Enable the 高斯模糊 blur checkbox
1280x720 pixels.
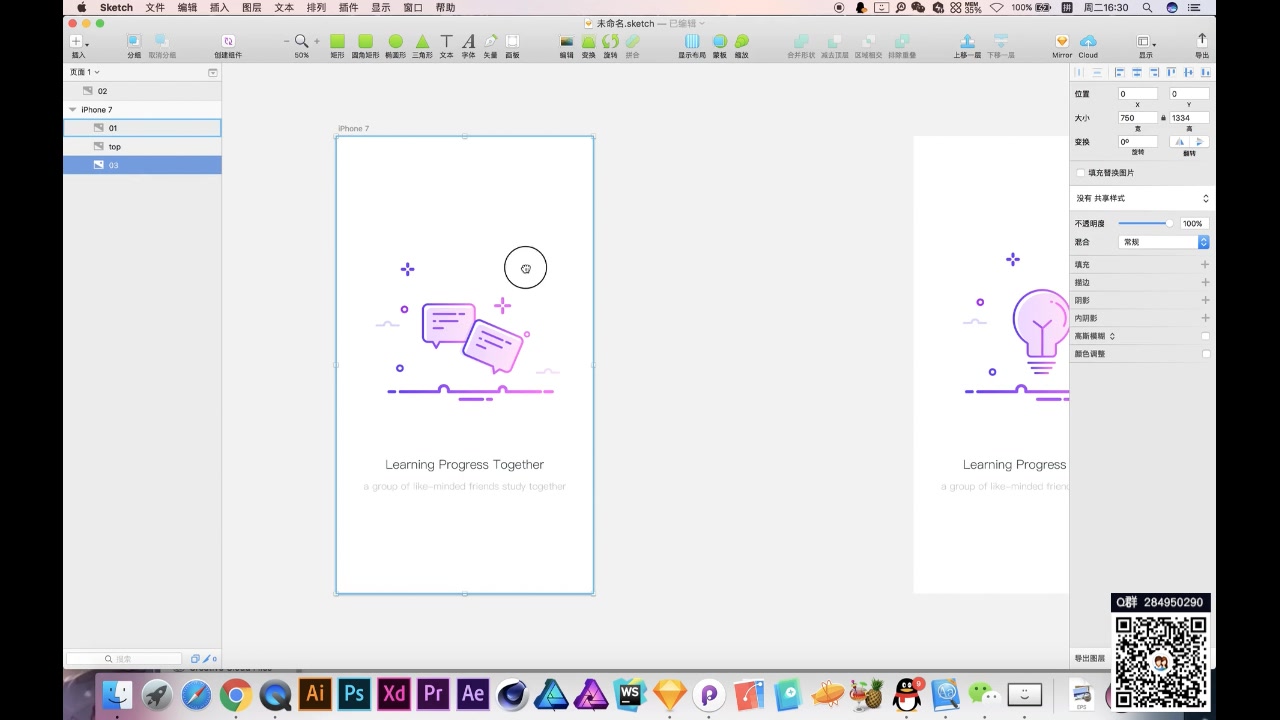click(x=1205, y=336)
